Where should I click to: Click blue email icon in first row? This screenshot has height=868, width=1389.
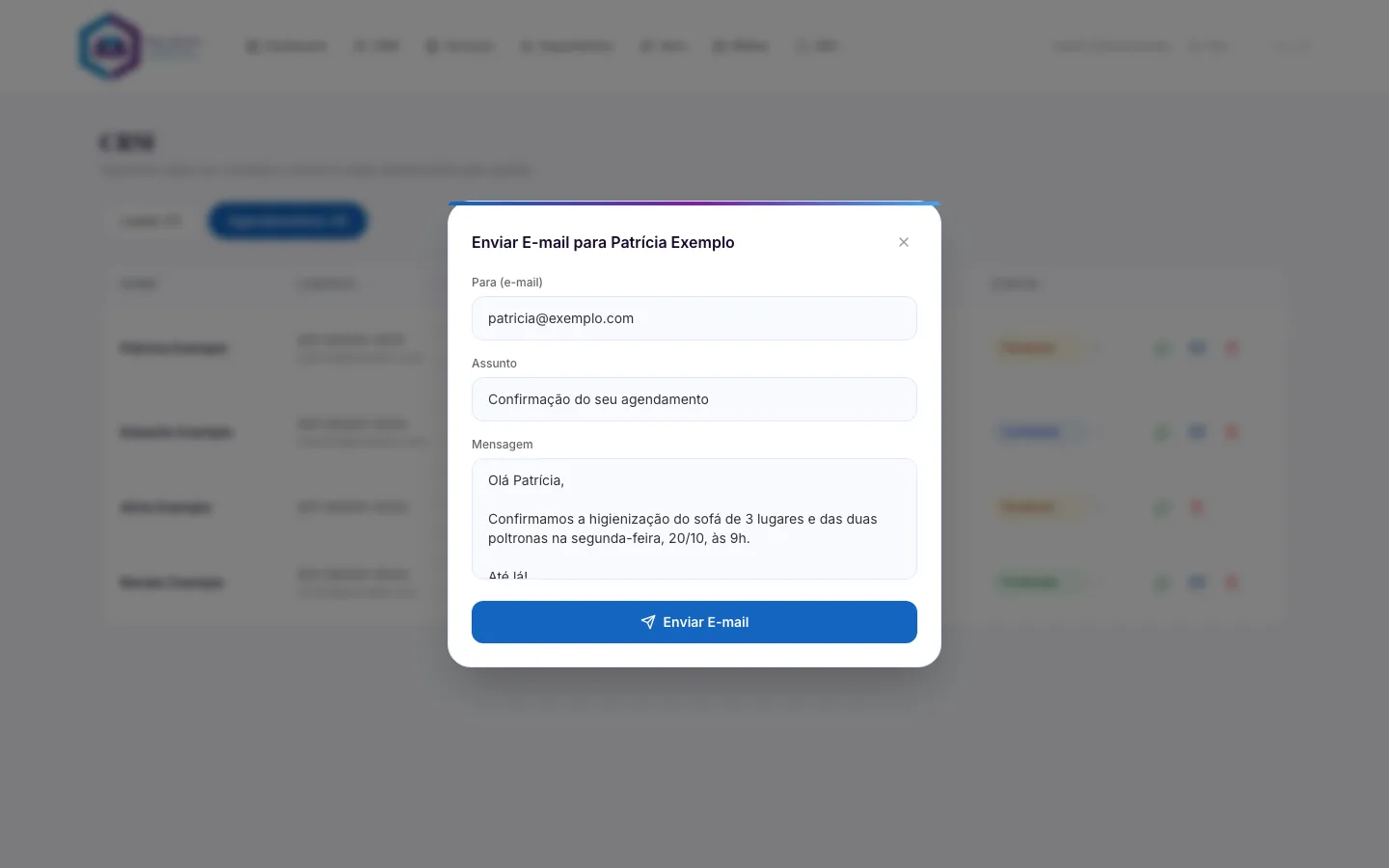(x=1197, y=348)
